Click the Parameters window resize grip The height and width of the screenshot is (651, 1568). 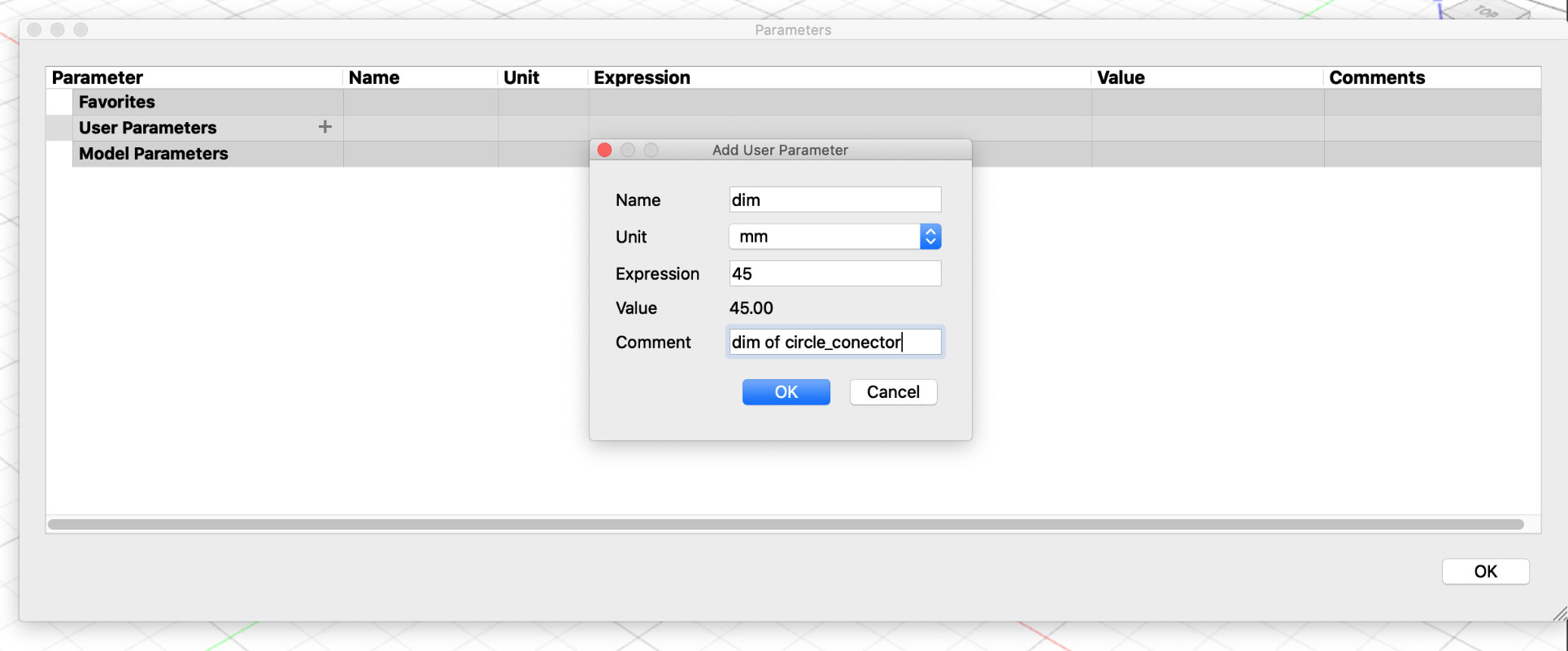click(x=1560, y=614)
